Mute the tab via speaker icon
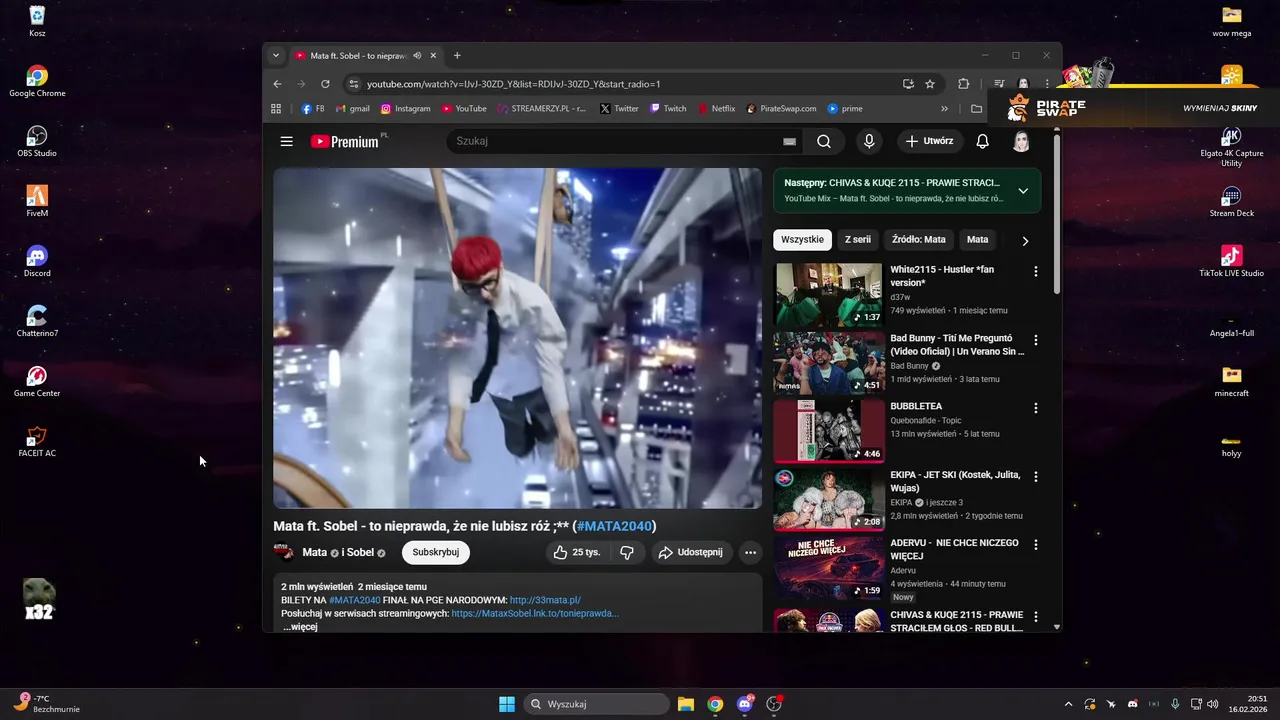1280x720 pixels. coord(417,55)
